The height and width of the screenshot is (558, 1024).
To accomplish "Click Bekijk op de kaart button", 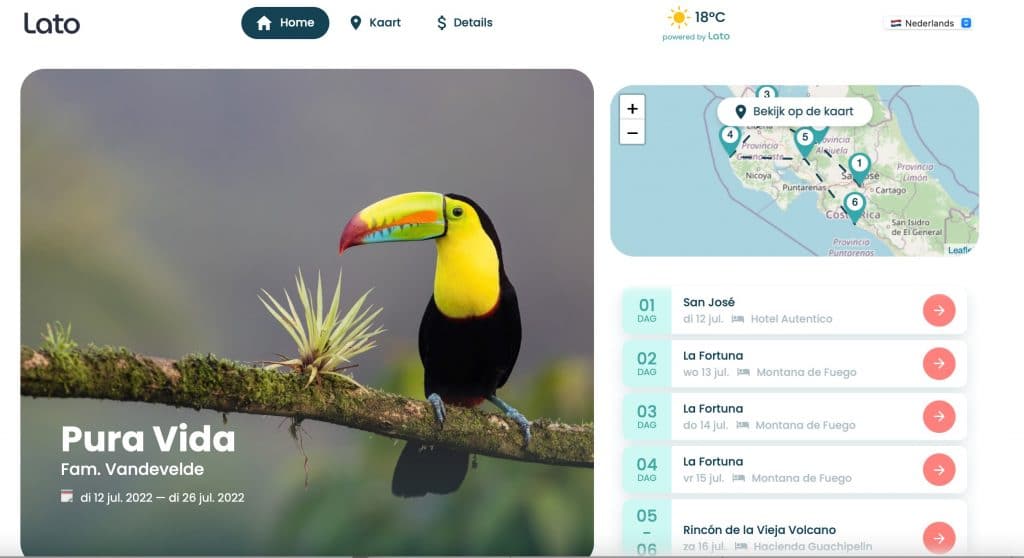I will click(795, 112).
